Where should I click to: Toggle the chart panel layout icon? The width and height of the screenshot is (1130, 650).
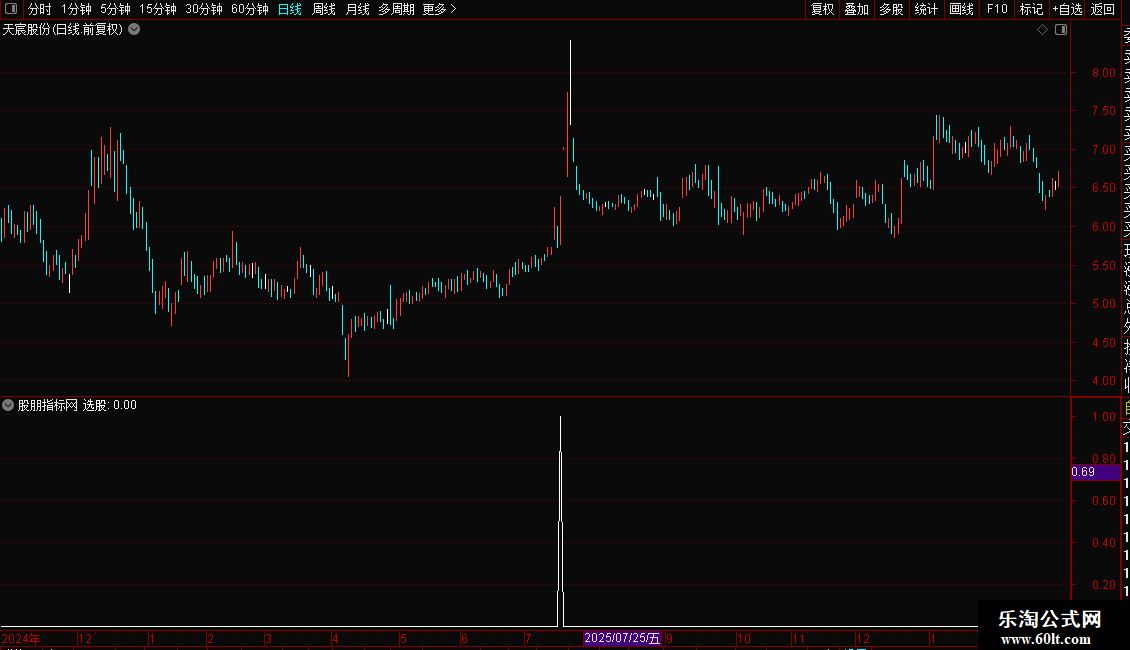click(1061, 30)
